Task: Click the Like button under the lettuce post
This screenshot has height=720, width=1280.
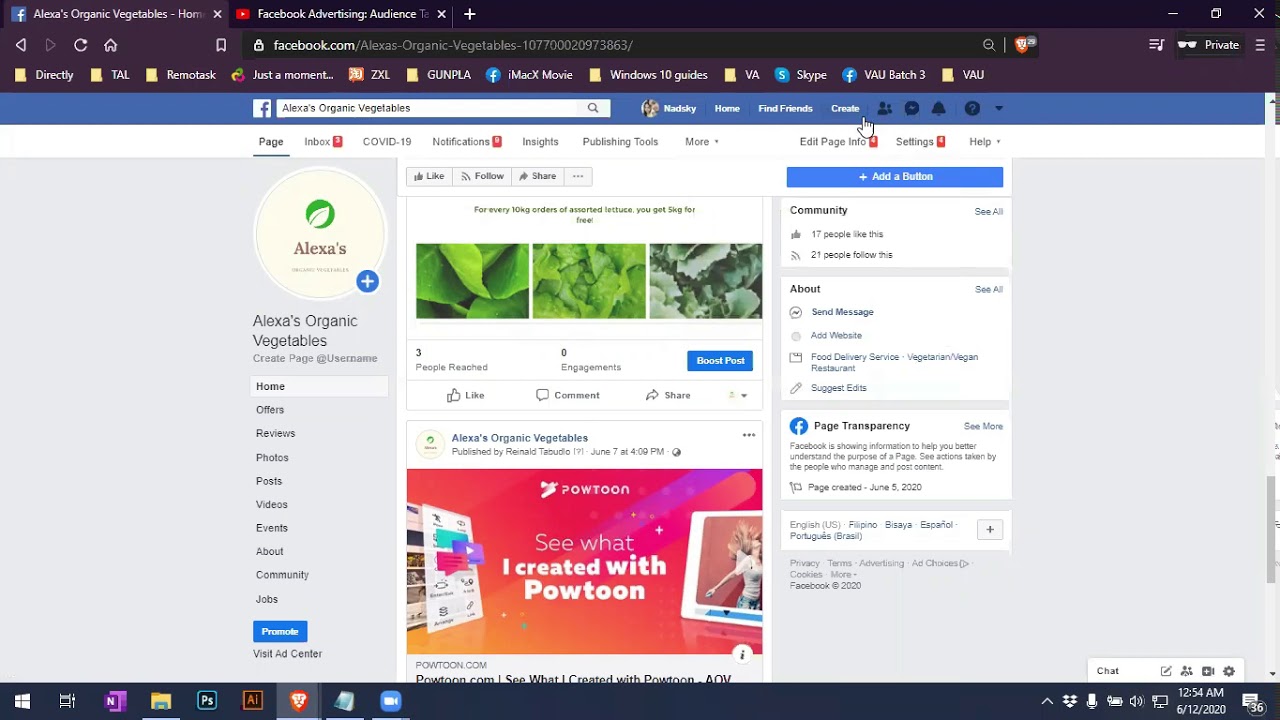Action: pos(466,395)
